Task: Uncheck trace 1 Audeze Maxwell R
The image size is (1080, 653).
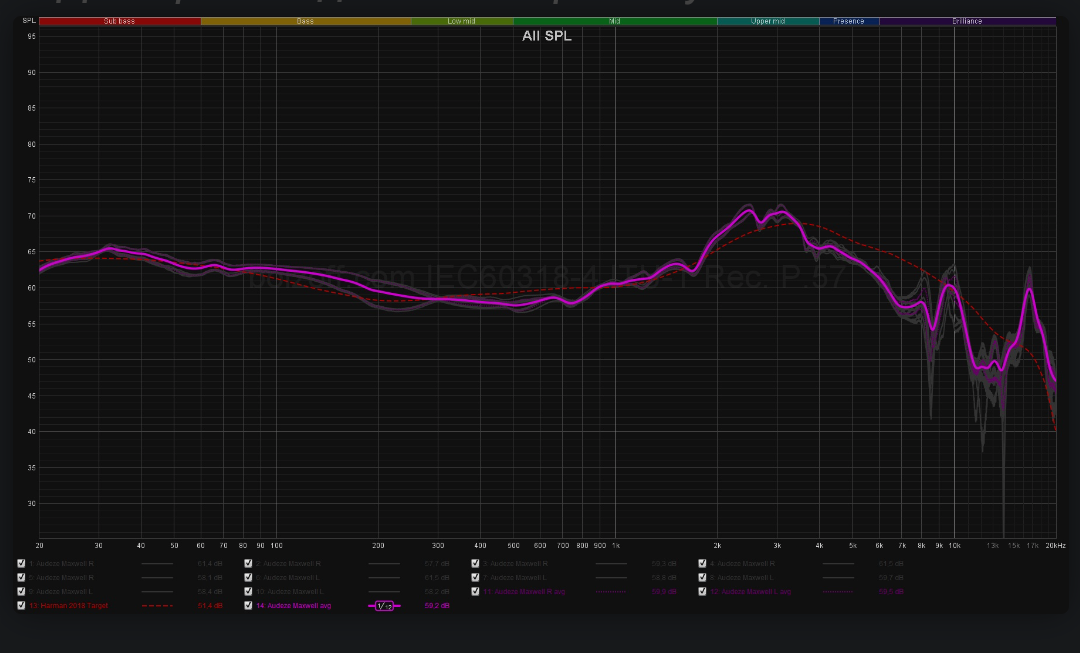Action: coord(21,564)
